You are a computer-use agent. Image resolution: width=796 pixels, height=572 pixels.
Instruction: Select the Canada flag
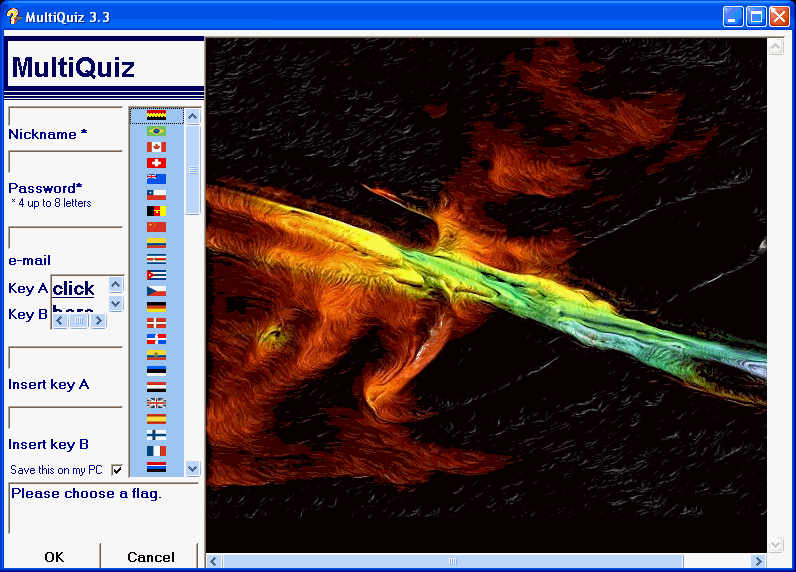pos(156,147)
